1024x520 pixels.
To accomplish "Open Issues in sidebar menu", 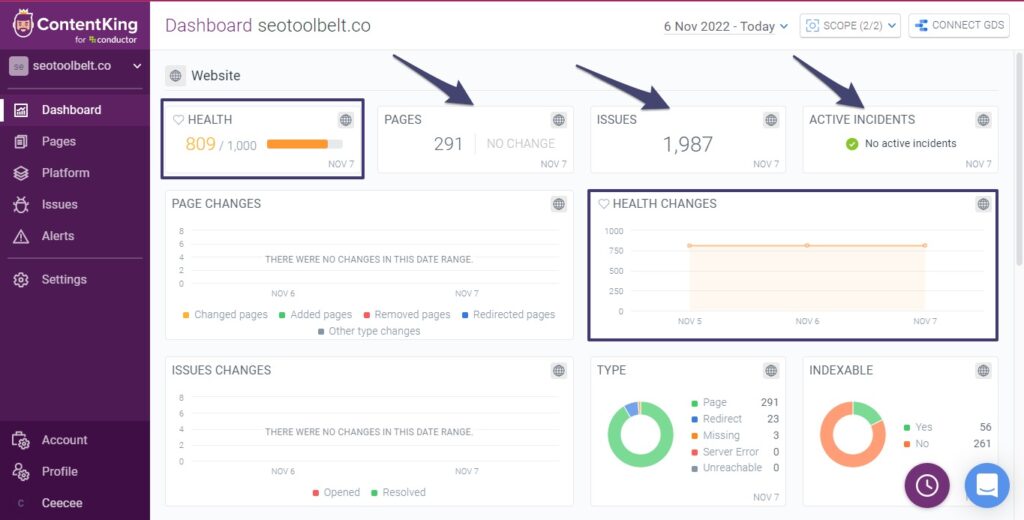I will click(x=75, y=204).
